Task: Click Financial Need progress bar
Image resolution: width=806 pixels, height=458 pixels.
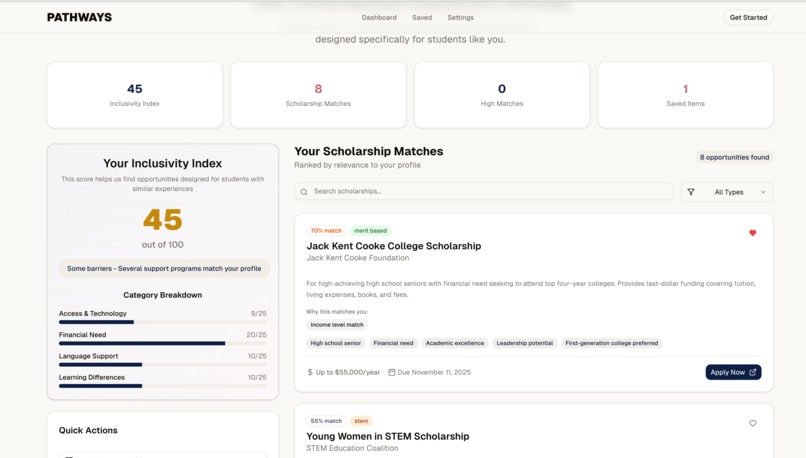Action: (162, 343)
